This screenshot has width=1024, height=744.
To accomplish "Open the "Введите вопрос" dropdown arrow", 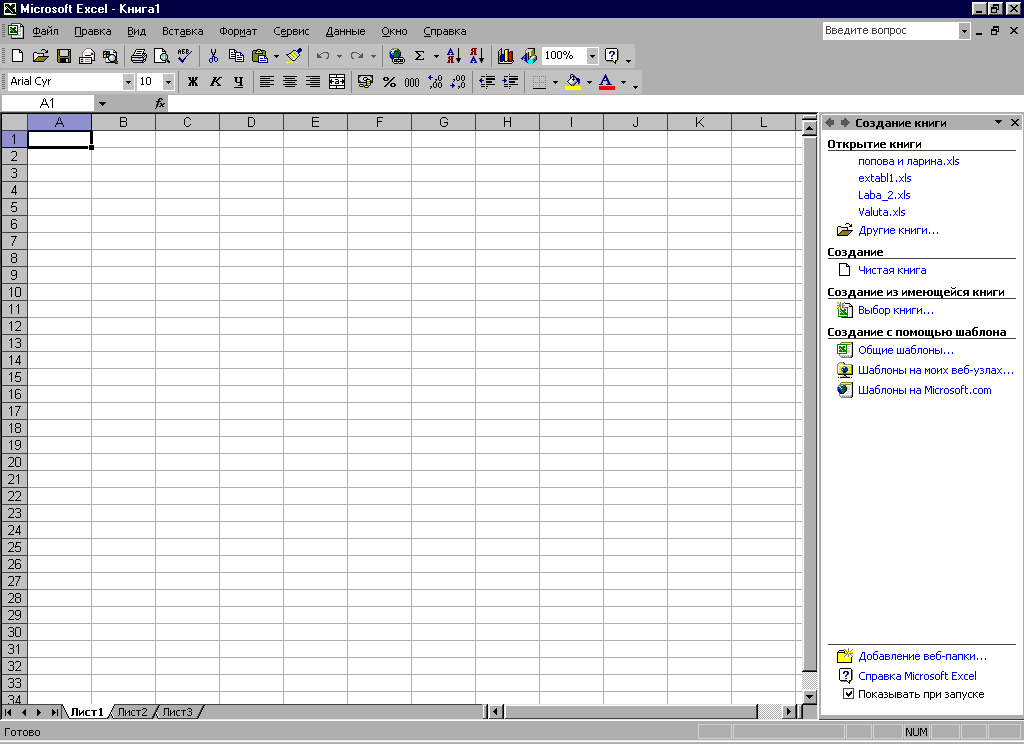I will (965, 31).
